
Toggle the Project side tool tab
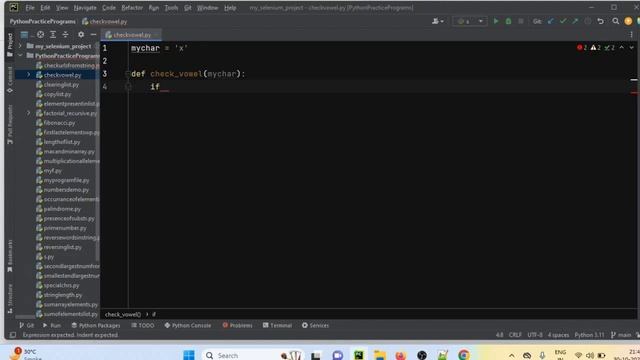click(10, 45)
